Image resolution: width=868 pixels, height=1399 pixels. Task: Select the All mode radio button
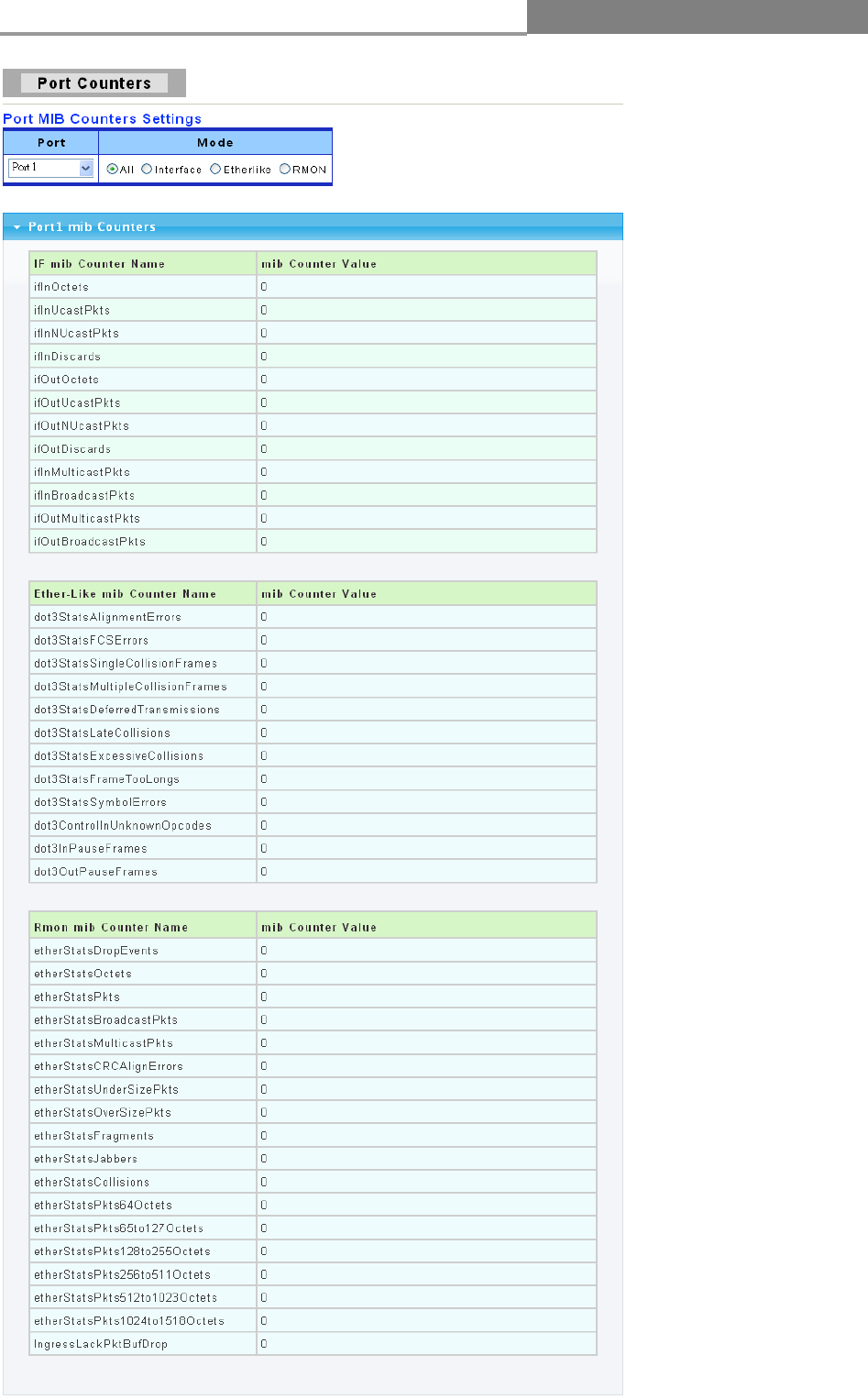112,169
